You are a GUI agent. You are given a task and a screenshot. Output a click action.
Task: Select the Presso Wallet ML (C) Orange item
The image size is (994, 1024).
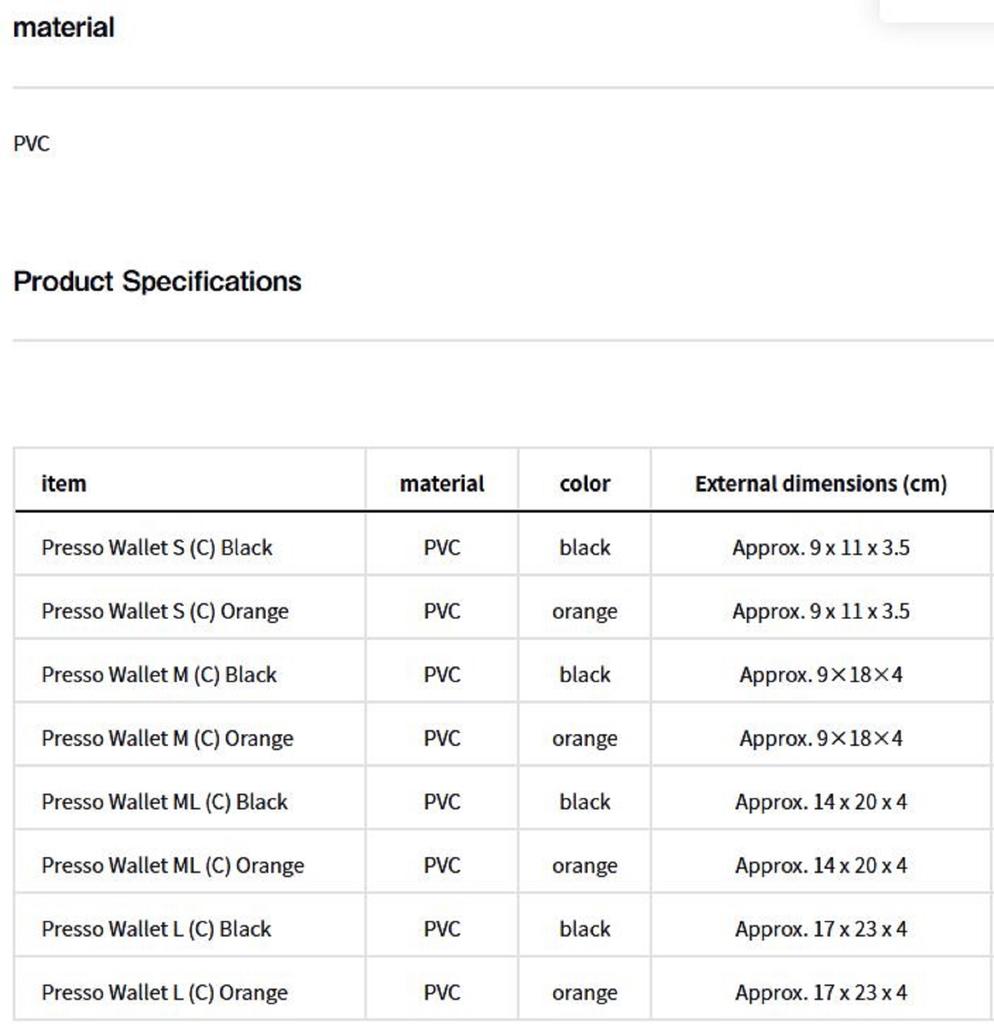tap(173, 866)
